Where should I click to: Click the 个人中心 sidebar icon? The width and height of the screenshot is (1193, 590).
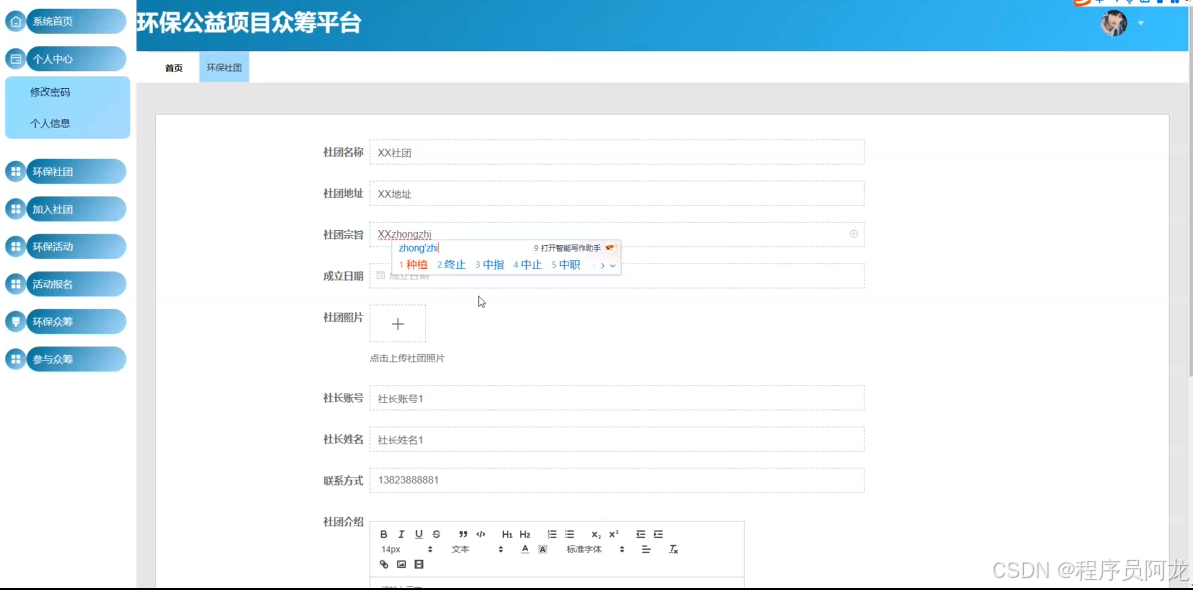(15, 59)
